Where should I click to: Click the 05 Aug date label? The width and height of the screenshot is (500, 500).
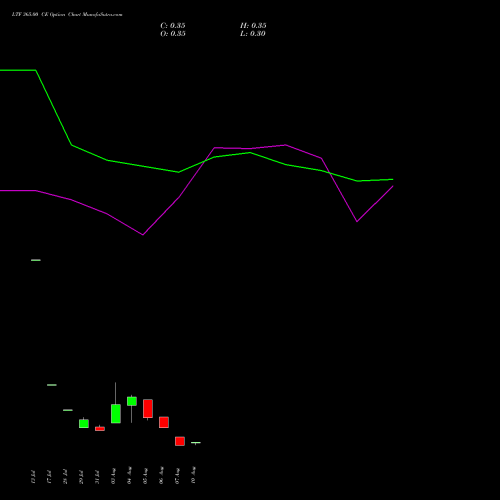(x=145, y=476)
